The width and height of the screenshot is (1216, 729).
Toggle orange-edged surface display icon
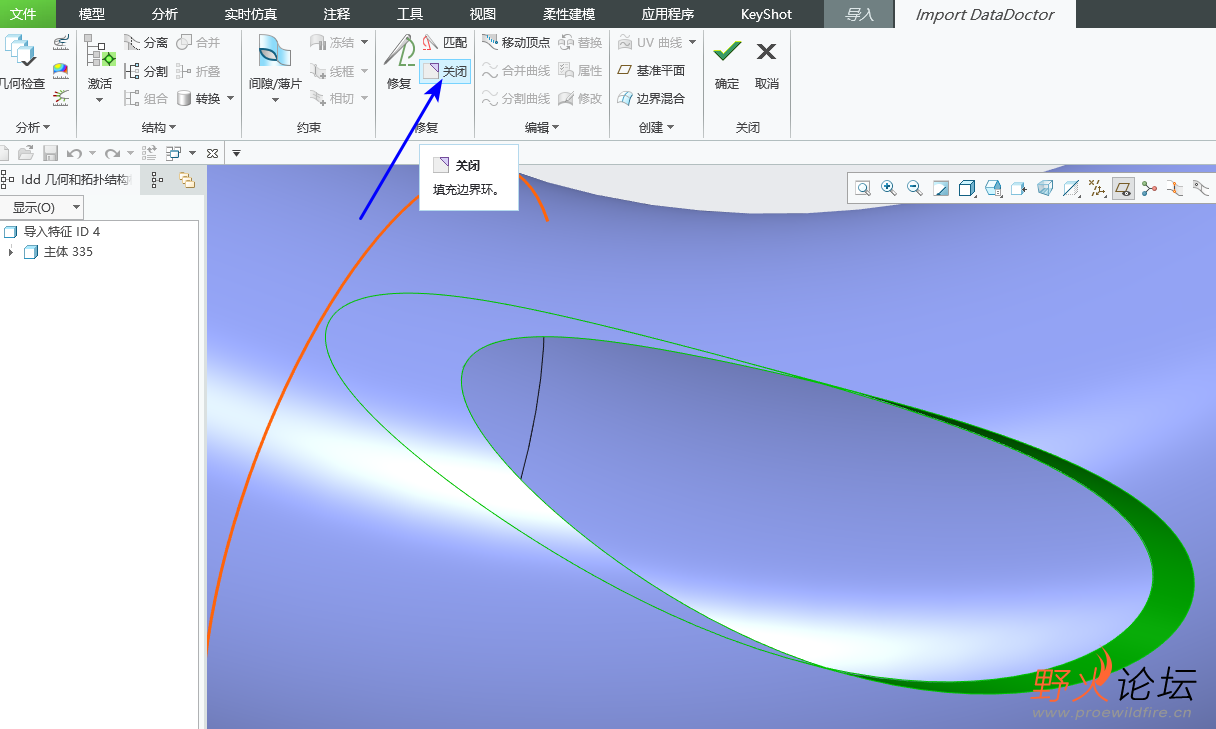tap(1175, 187)
